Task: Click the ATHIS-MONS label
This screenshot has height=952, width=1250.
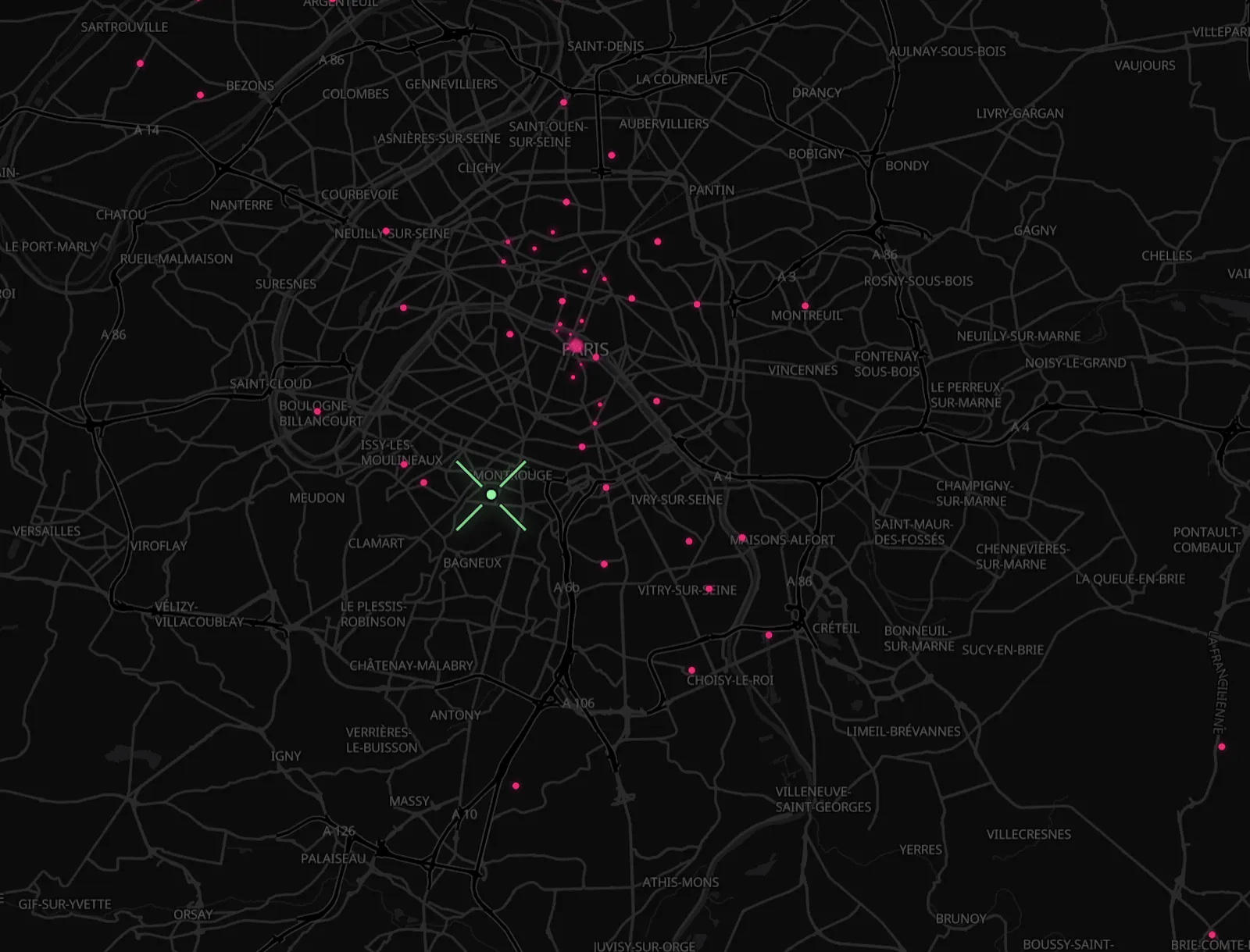Action: click(x=680, y=882)
